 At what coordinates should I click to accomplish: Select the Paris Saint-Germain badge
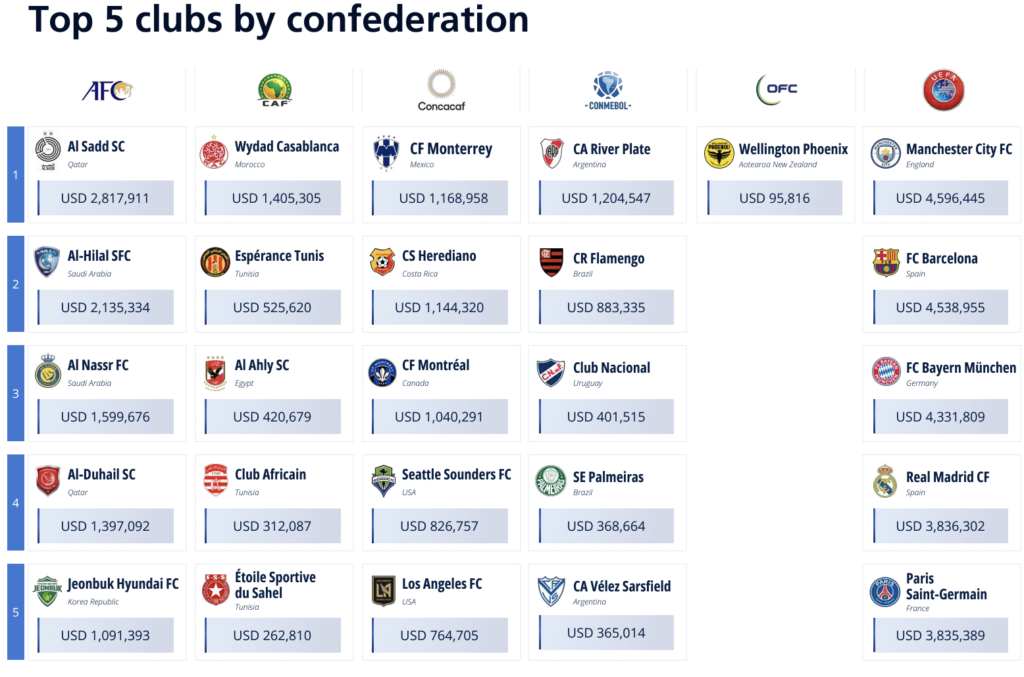tap(885, 592)
